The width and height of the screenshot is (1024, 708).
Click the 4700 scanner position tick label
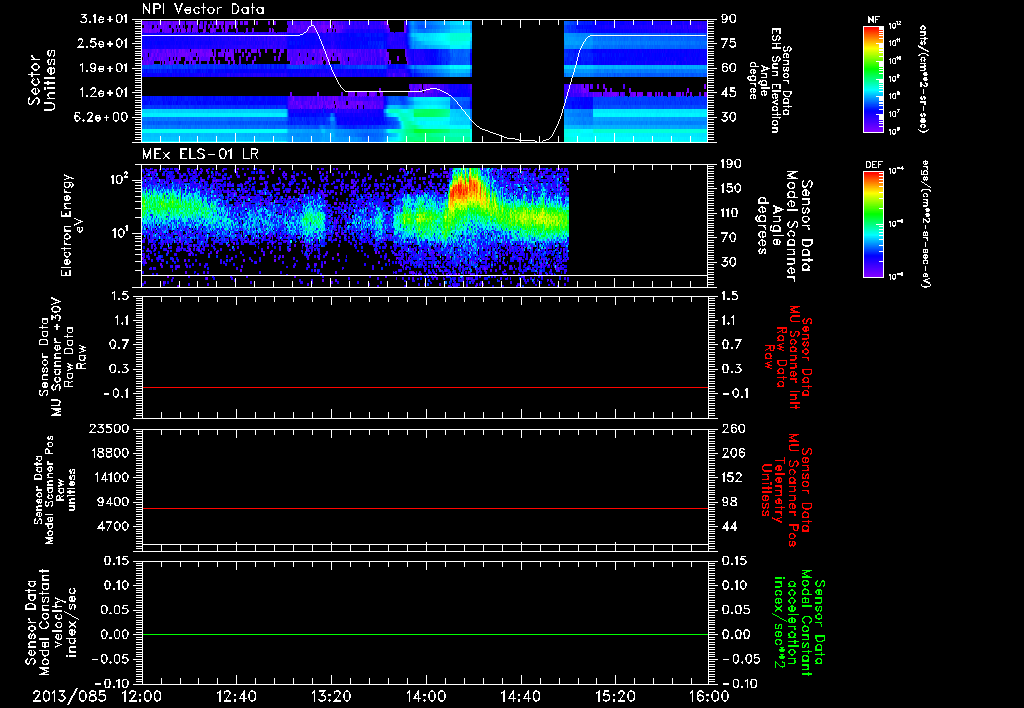[113, 526]
